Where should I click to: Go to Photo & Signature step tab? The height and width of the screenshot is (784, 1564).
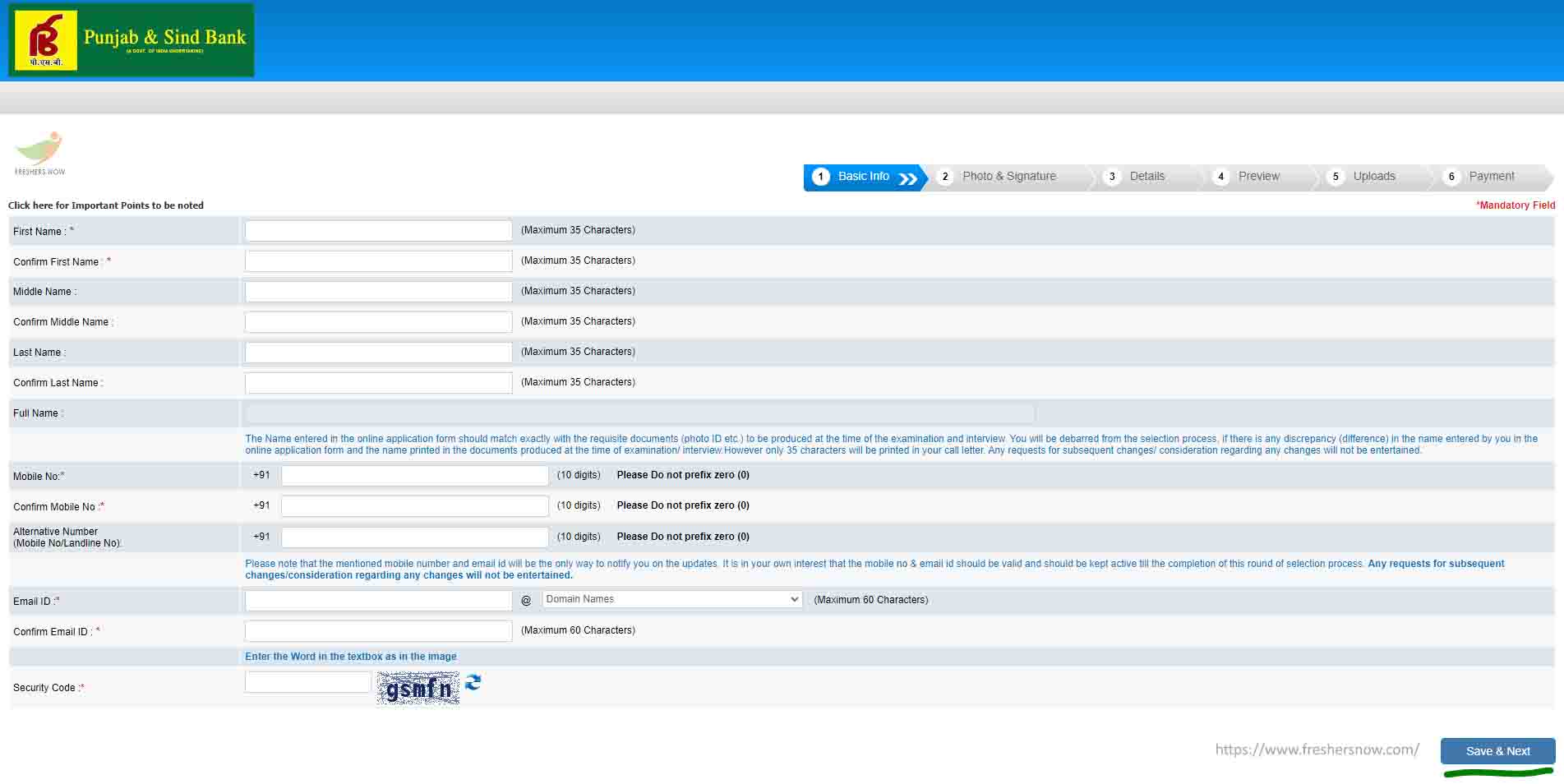tap(1009, 177)
